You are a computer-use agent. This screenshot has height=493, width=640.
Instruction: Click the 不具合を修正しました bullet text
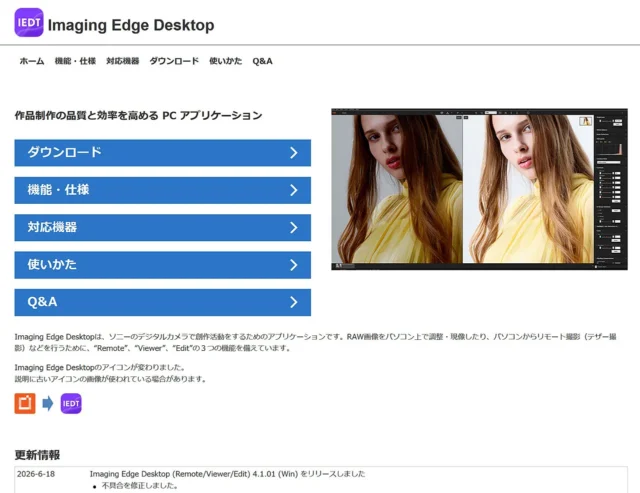point(140,486)
